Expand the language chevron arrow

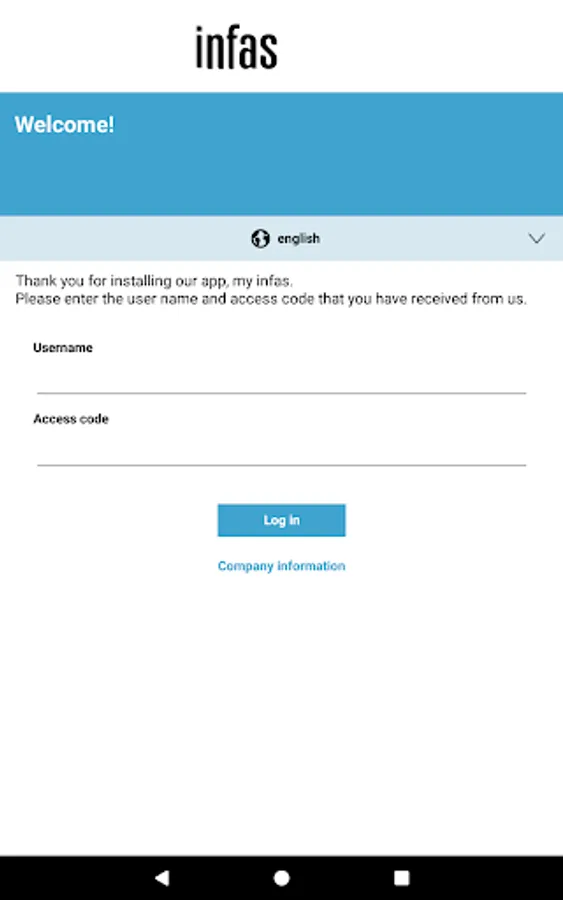click(537, 238)
